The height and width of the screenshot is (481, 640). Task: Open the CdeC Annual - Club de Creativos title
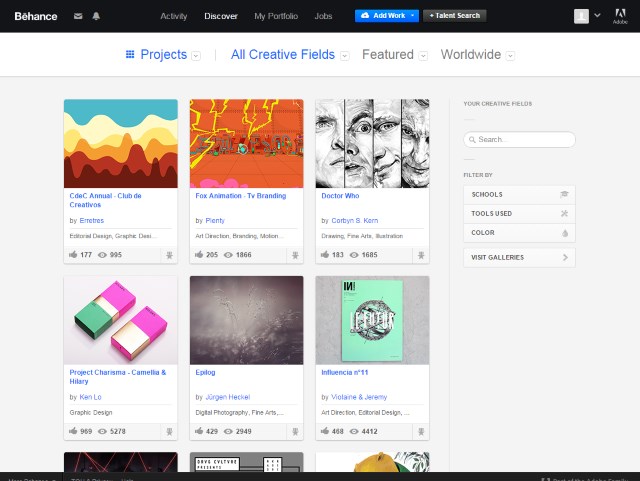click(x=105, y=200)
